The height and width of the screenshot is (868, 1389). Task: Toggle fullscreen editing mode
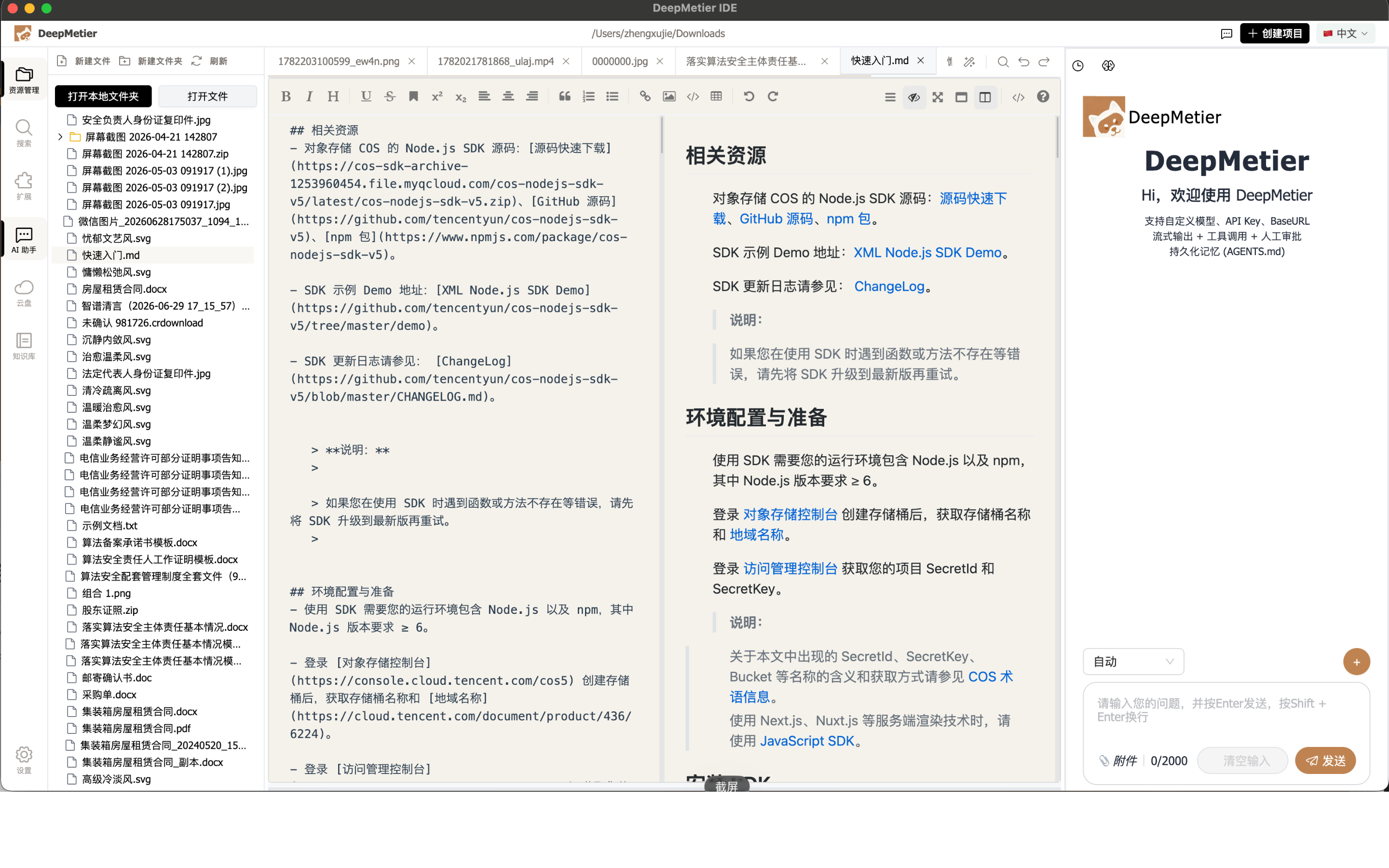tap(938, 97)
